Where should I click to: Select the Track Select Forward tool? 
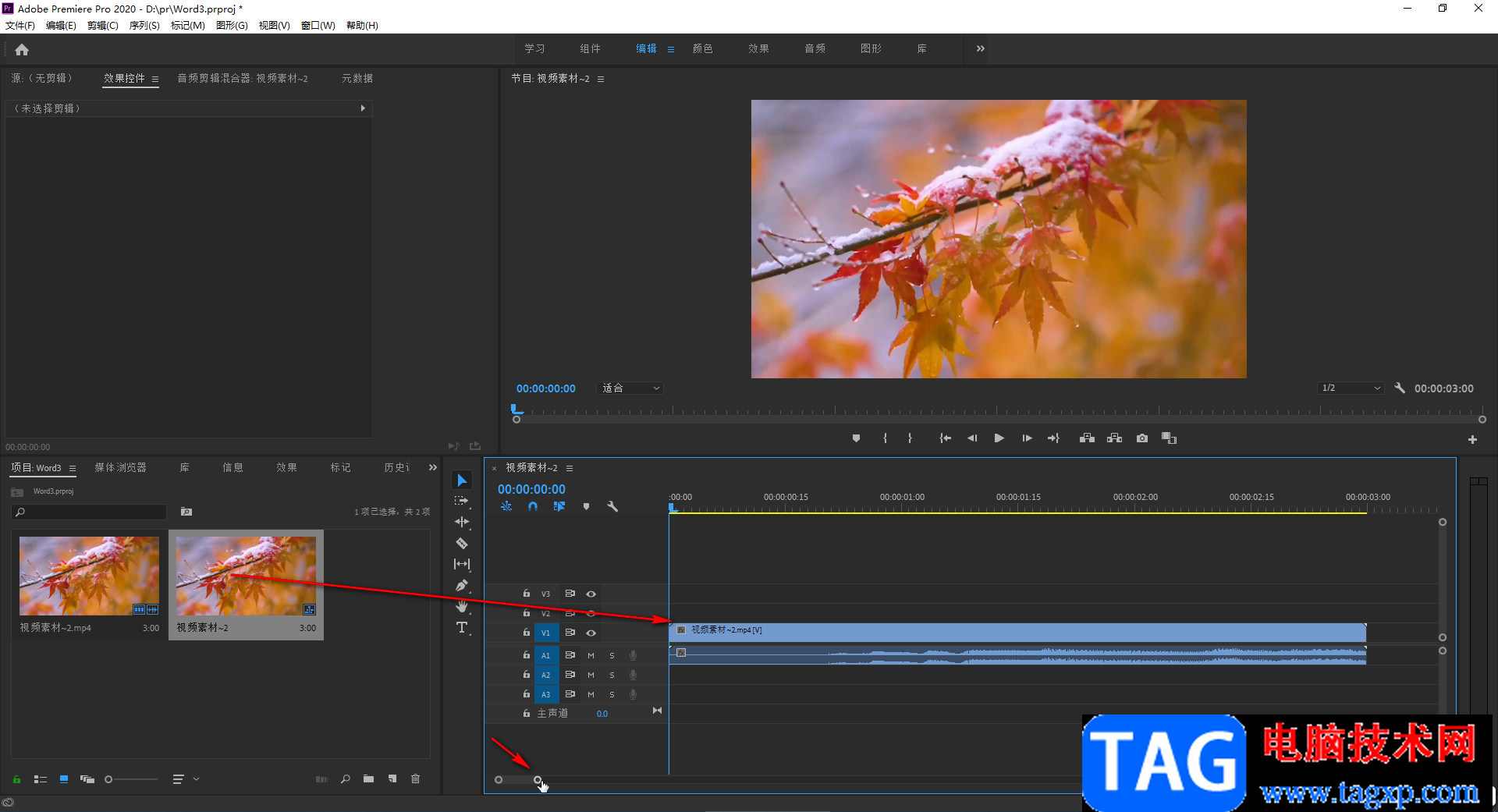[x=462, y=501]
